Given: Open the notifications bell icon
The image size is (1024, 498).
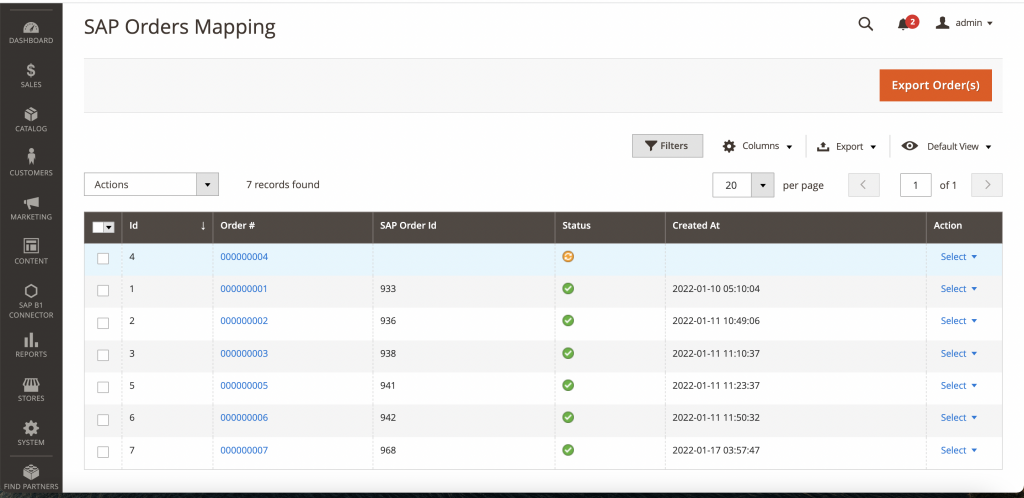Looking at the screenshot, I should coord(904,24).
